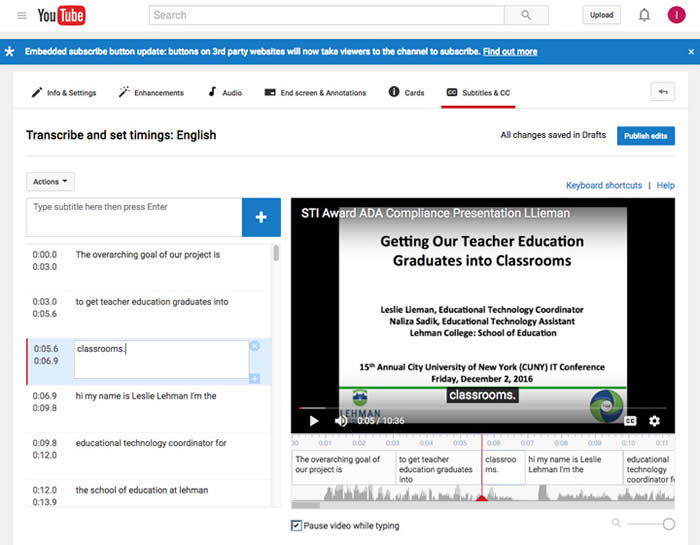700x545 pixels.
Task: Open the notifications bell
Action: click(644, 15)
